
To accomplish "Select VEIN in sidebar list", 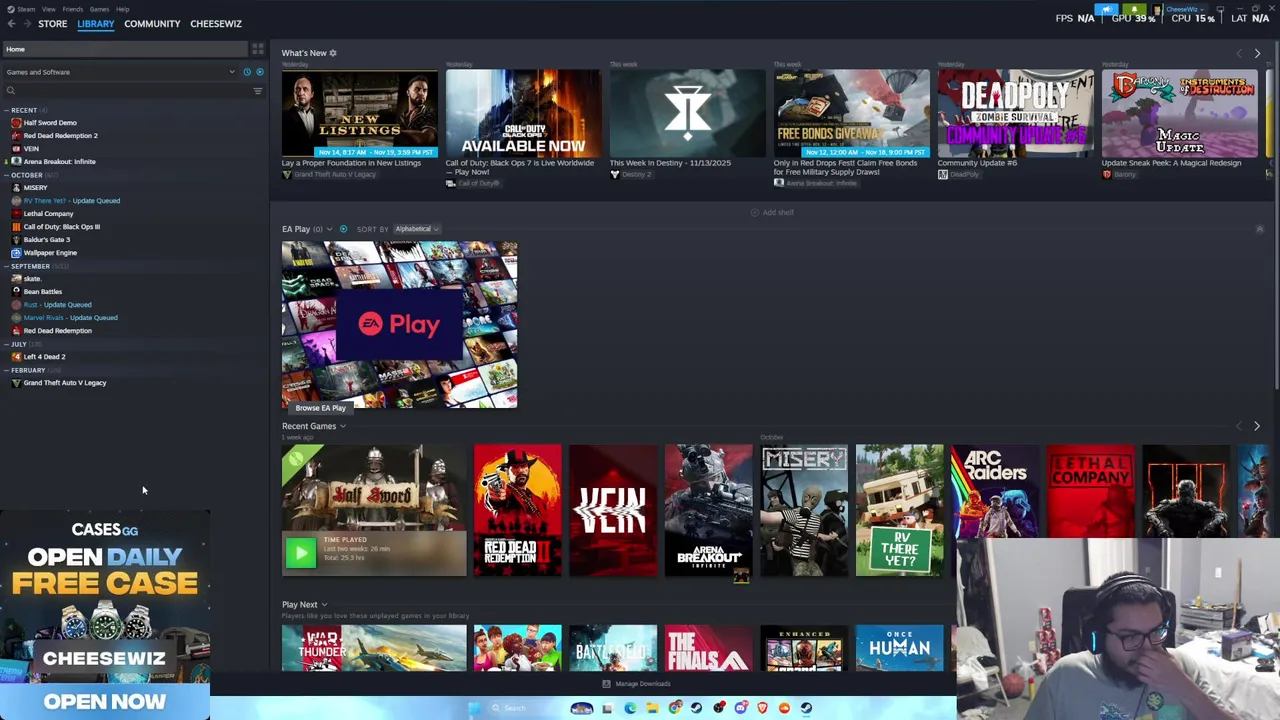I will coord(31,148).
